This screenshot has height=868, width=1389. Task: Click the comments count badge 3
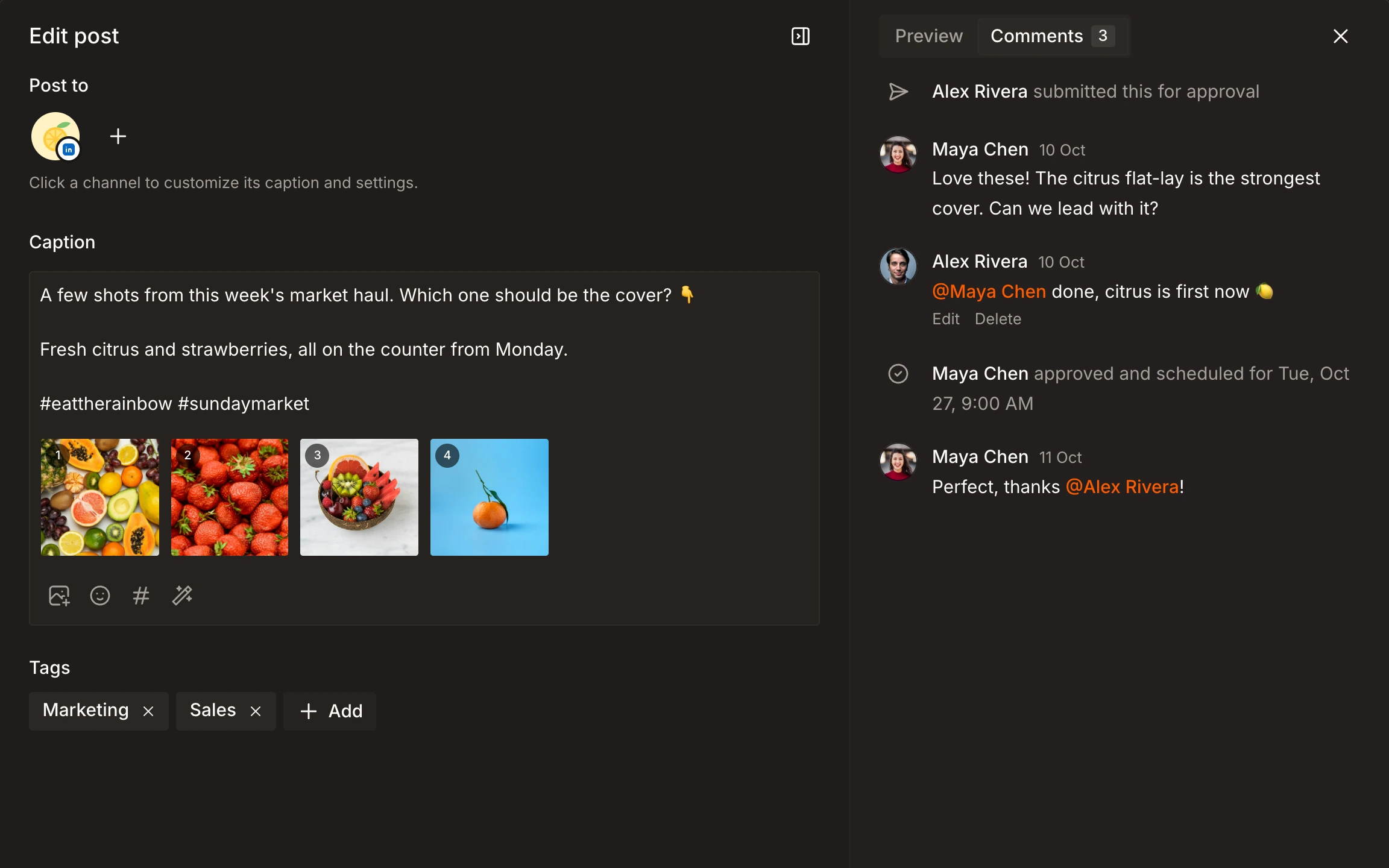(x=1103, y=36)
